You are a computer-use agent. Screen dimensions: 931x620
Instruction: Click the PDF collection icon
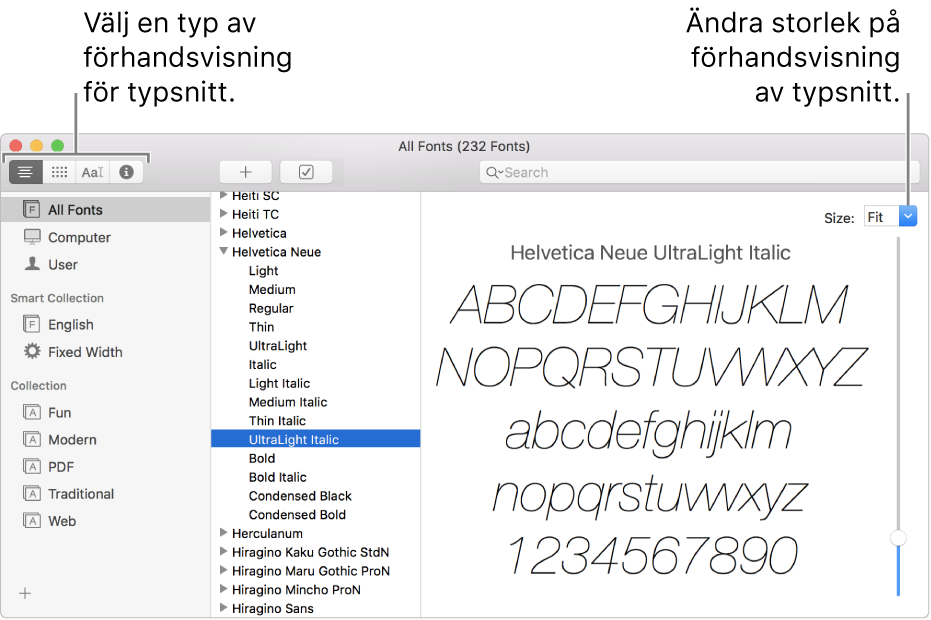31,466
